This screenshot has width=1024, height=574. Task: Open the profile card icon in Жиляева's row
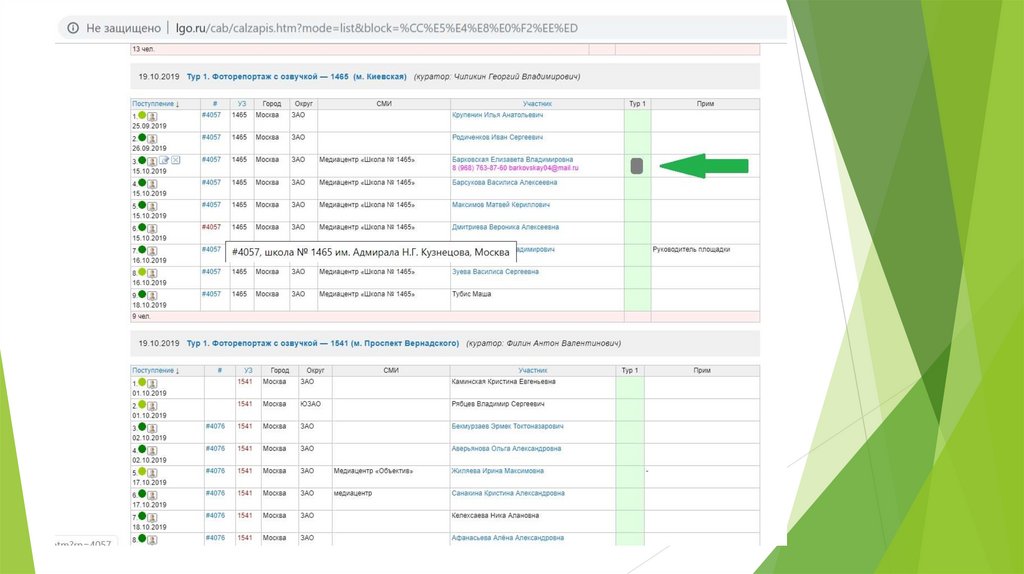tap(153, 471)
